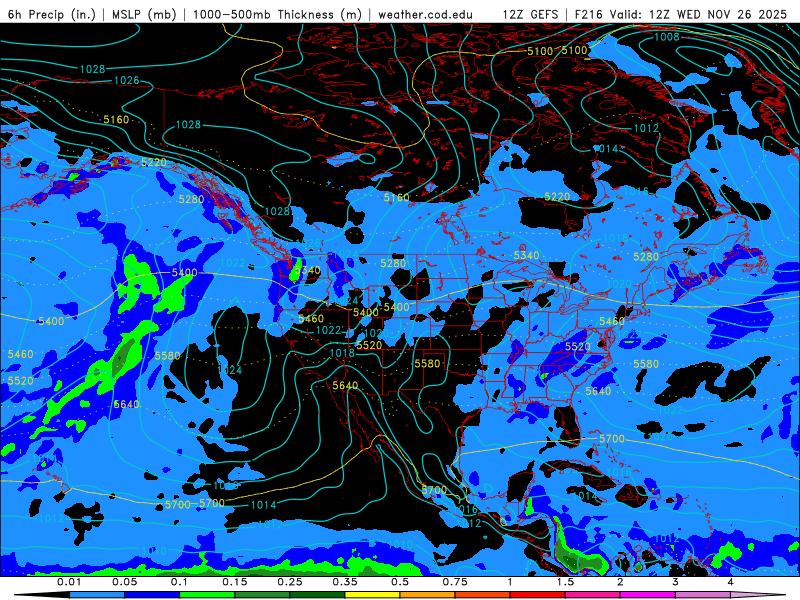Select the bright green 0.1-0.15 legend swatch

[207, 595]
